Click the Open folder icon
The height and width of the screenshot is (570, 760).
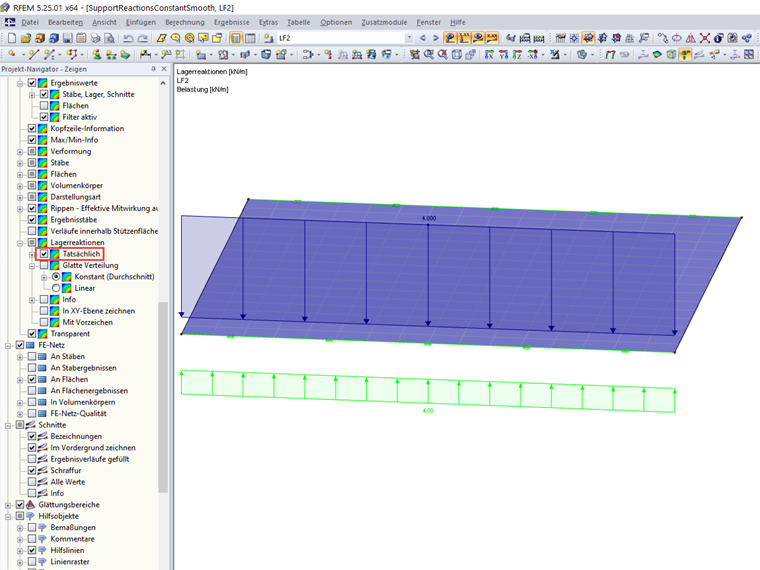tap(26, 38)
